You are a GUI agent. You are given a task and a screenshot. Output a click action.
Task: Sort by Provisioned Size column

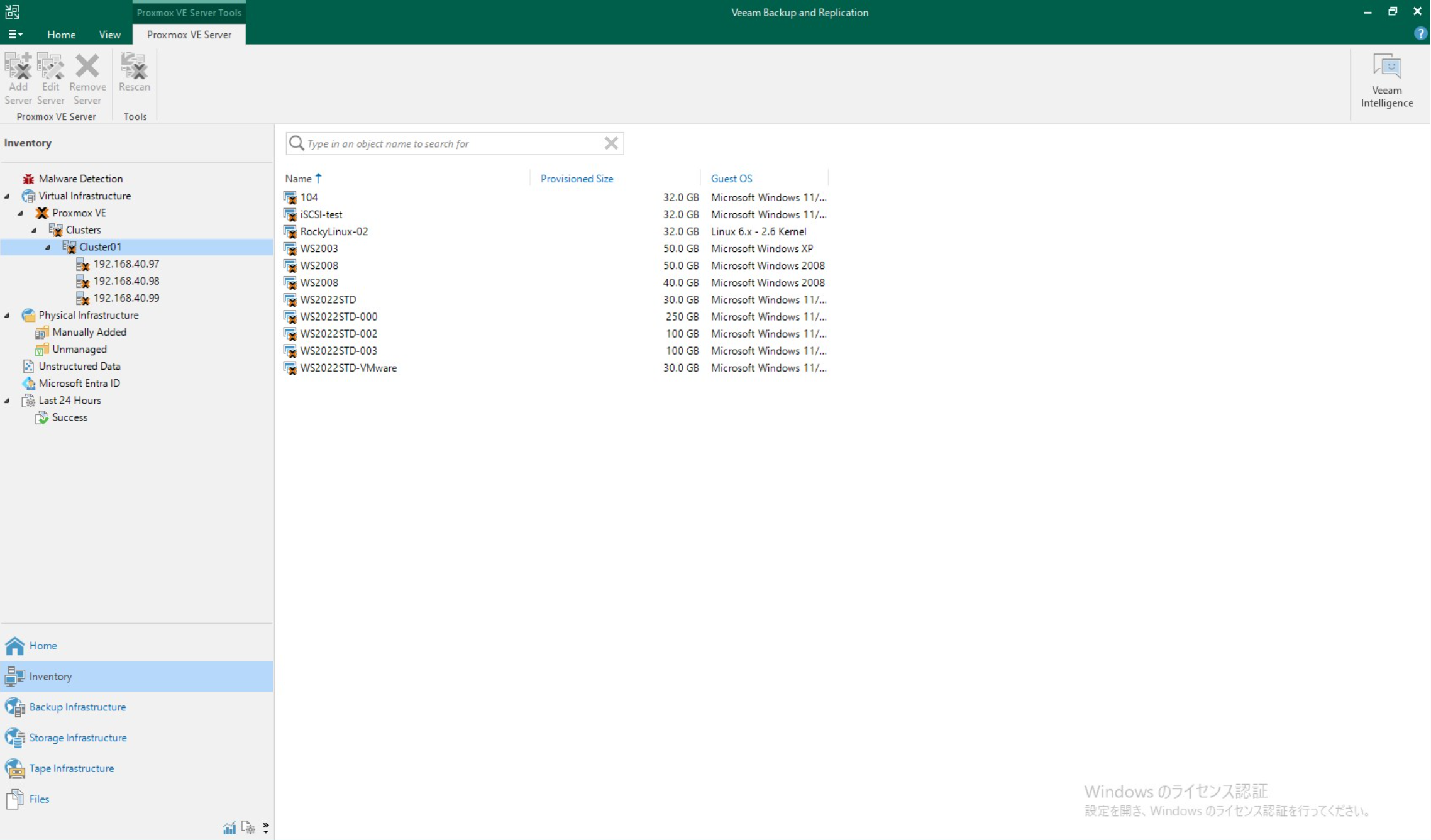tap(577, 179)
